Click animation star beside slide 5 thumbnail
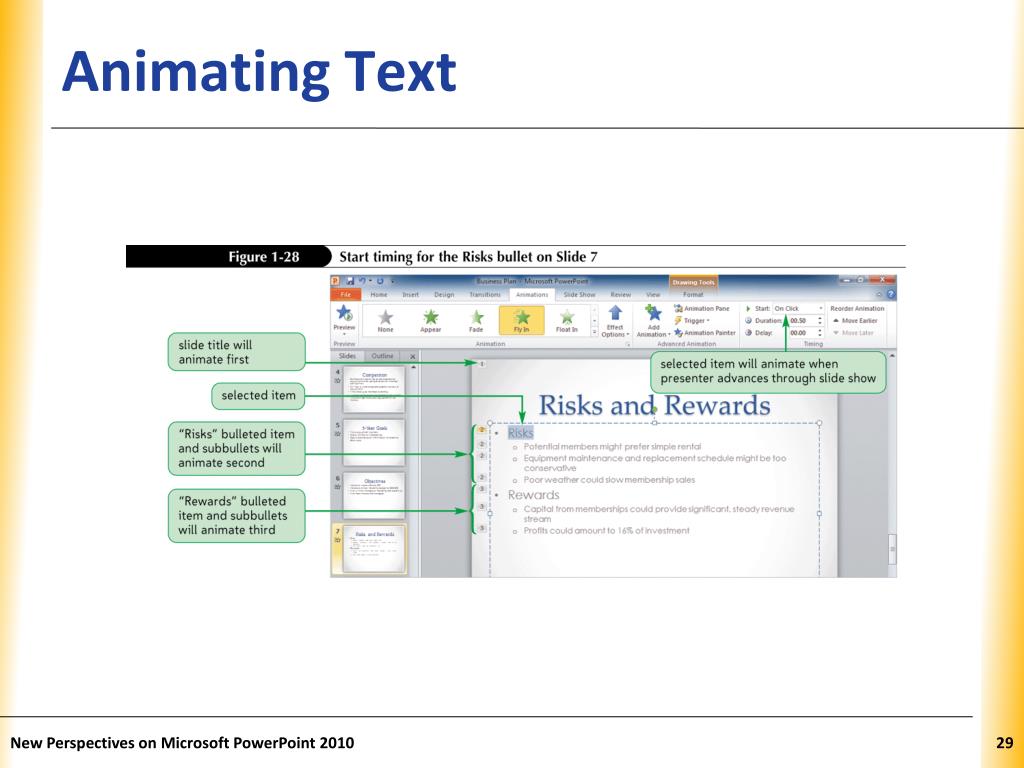This screenshot has height=768, width=1024. pos(338,433)
